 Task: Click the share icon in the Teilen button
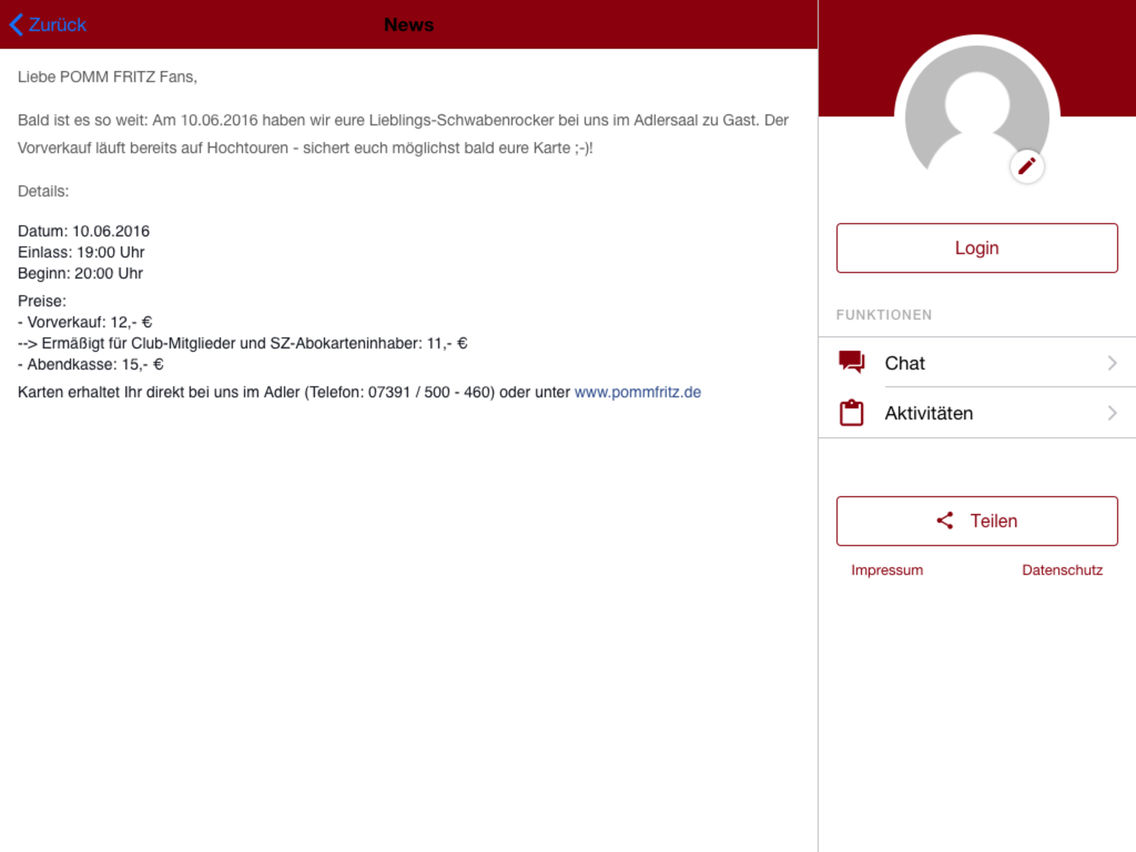tap(945, 520)
